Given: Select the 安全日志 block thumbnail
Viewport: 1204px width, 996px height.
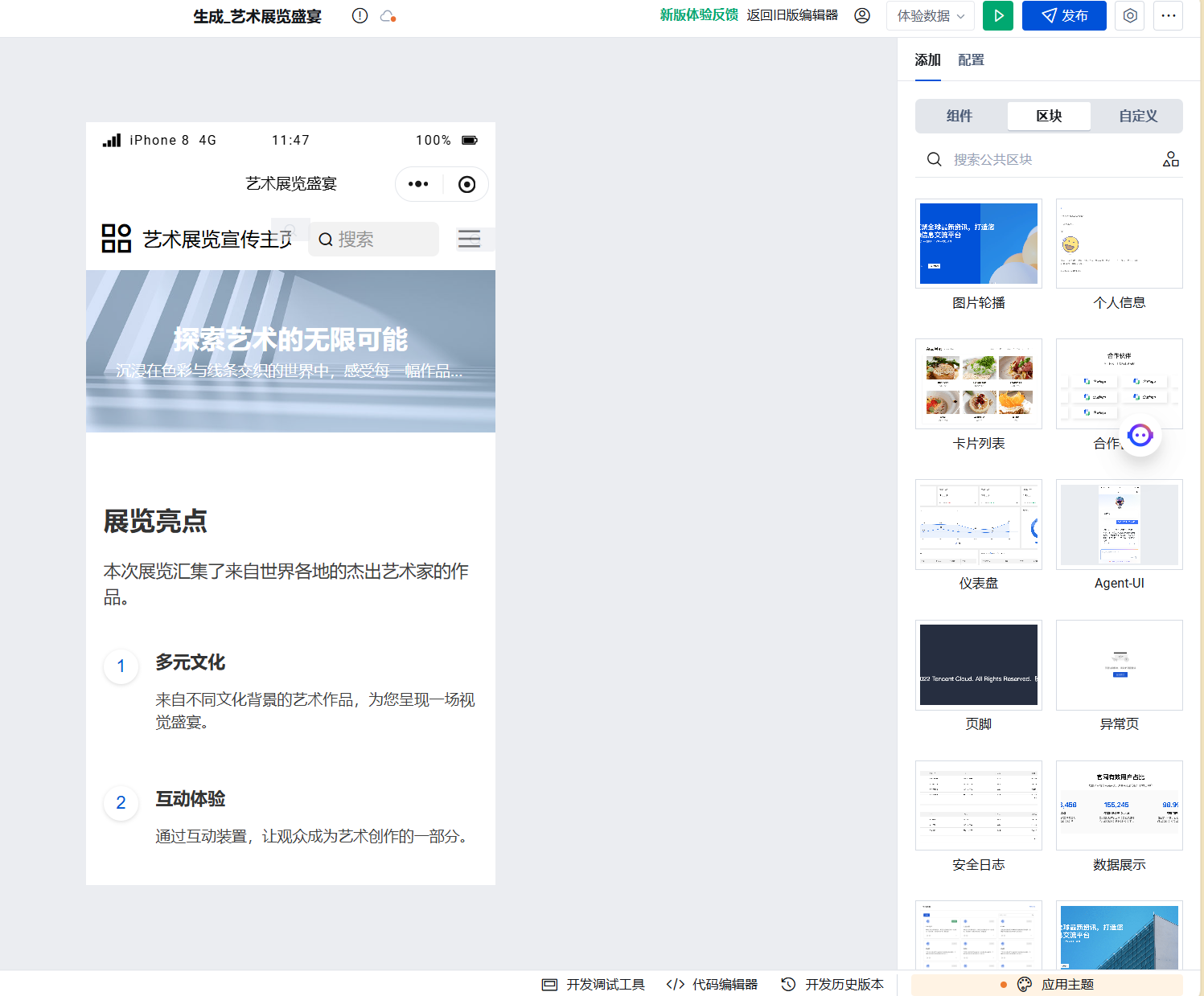Looking at the screenshot, I should tap(979, 805).
